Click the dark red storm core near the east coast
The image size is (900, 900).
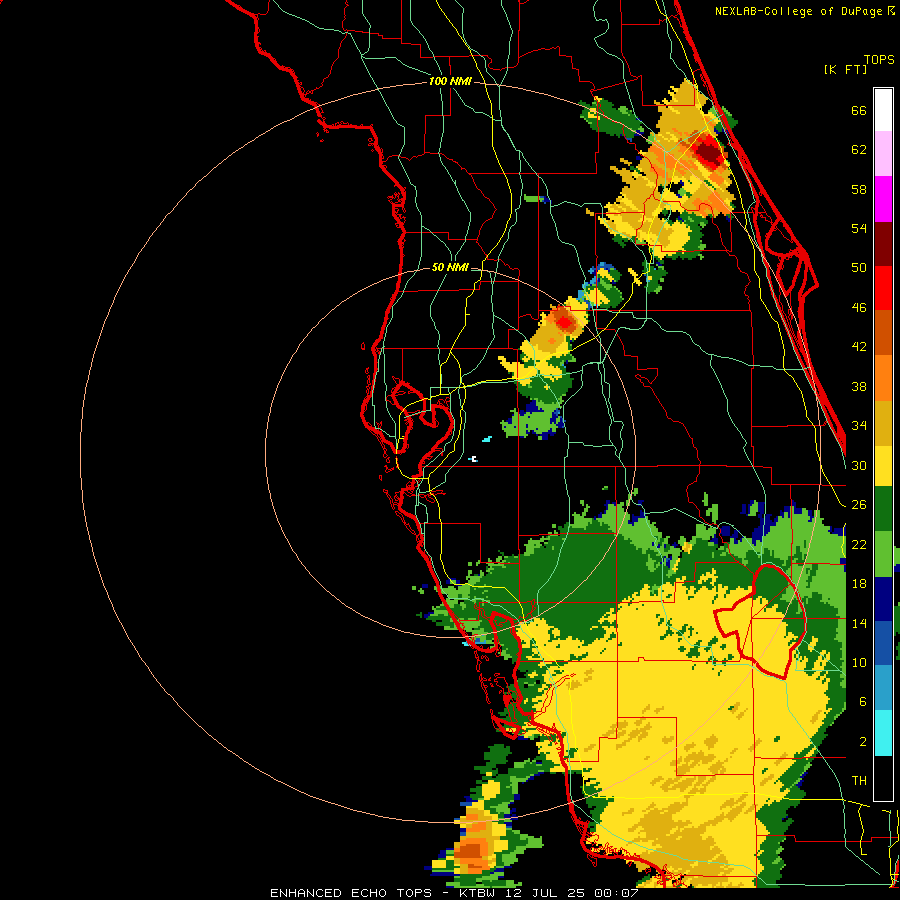click(x=708, y=153)
